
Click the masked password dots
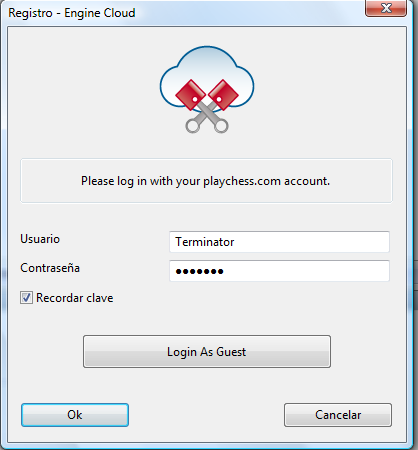[x=199, y=271]
